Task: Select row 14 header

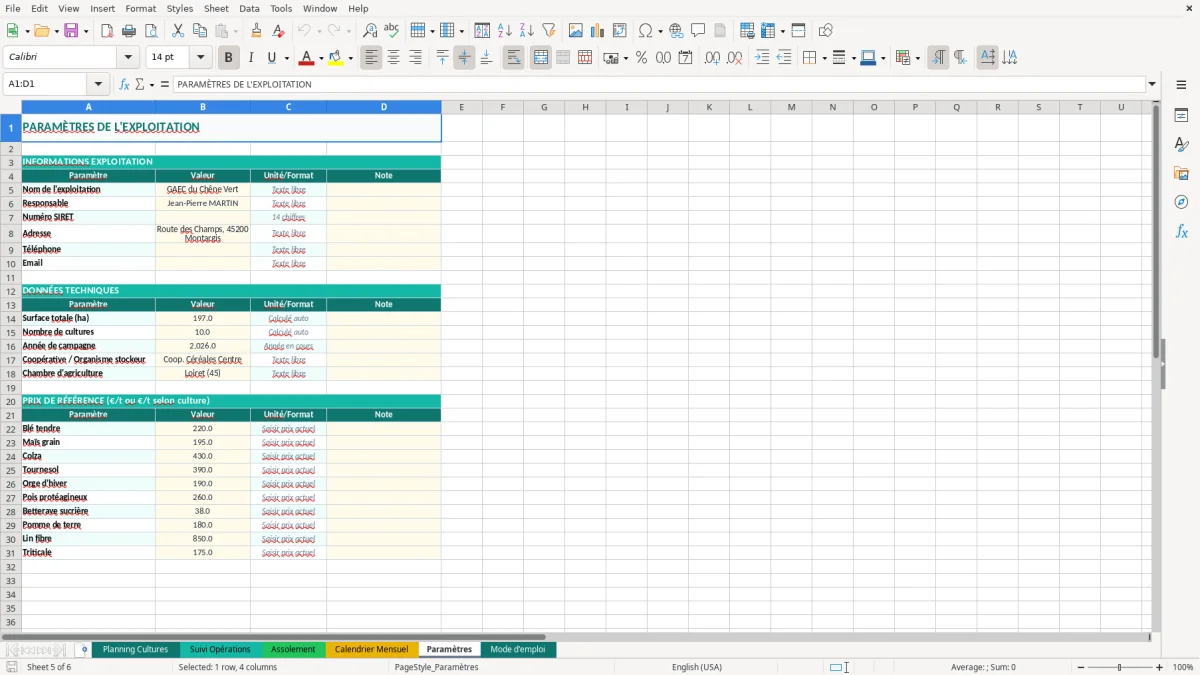Action: (x=11, y=318)
